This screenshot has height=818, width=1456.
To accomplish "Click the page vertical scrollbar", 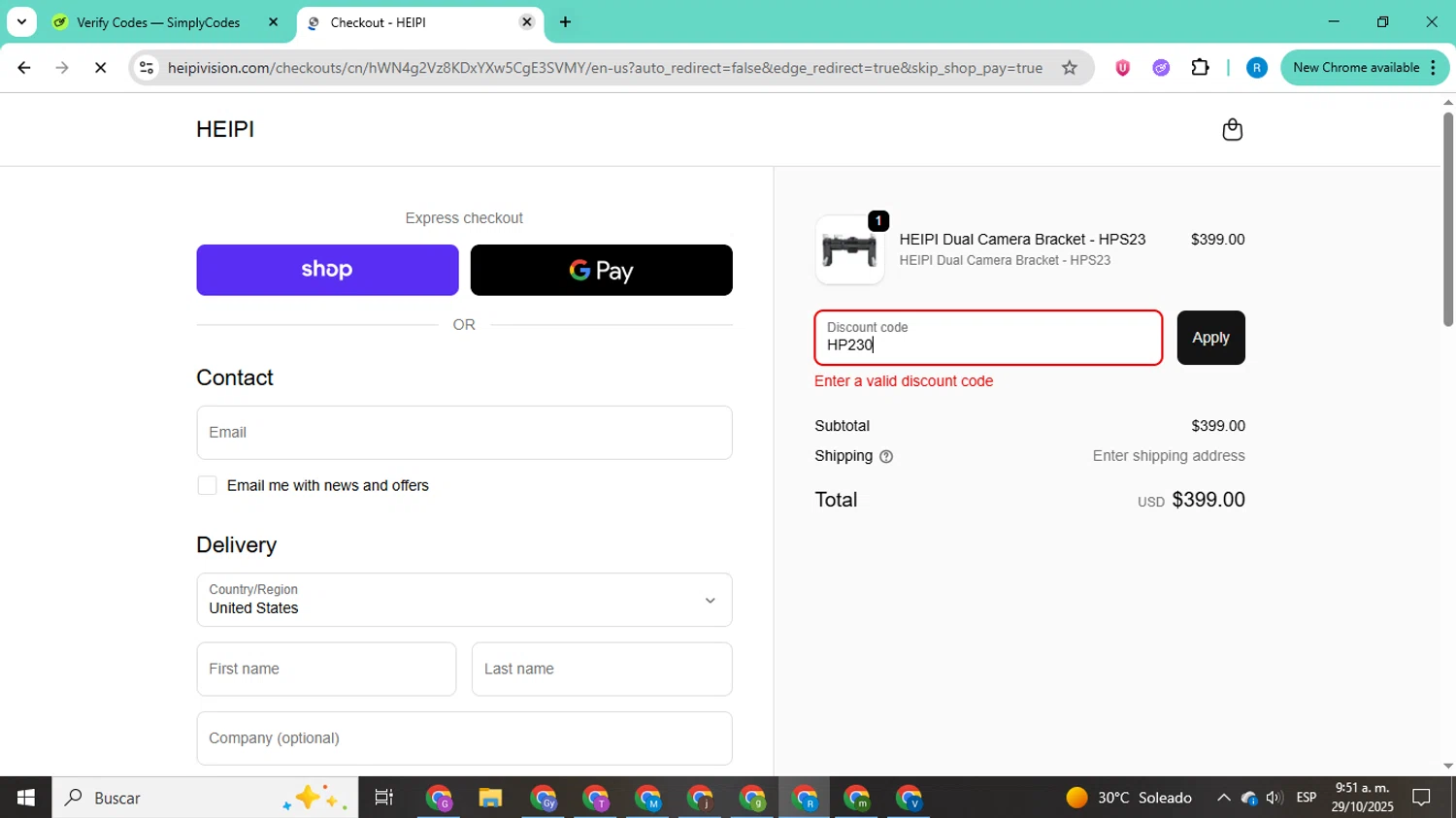I will tap(1448, 218).
